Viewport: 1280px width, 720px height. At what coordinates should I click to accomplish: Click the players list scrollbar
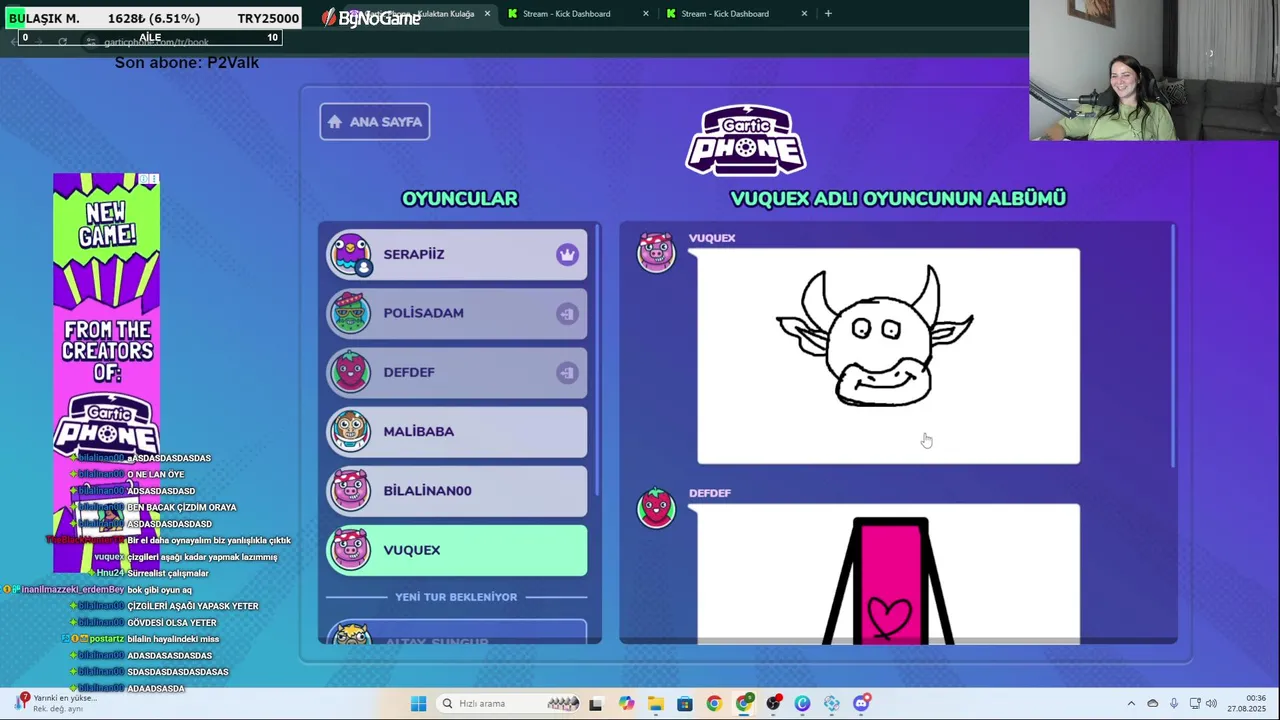(x=597, y=360)
